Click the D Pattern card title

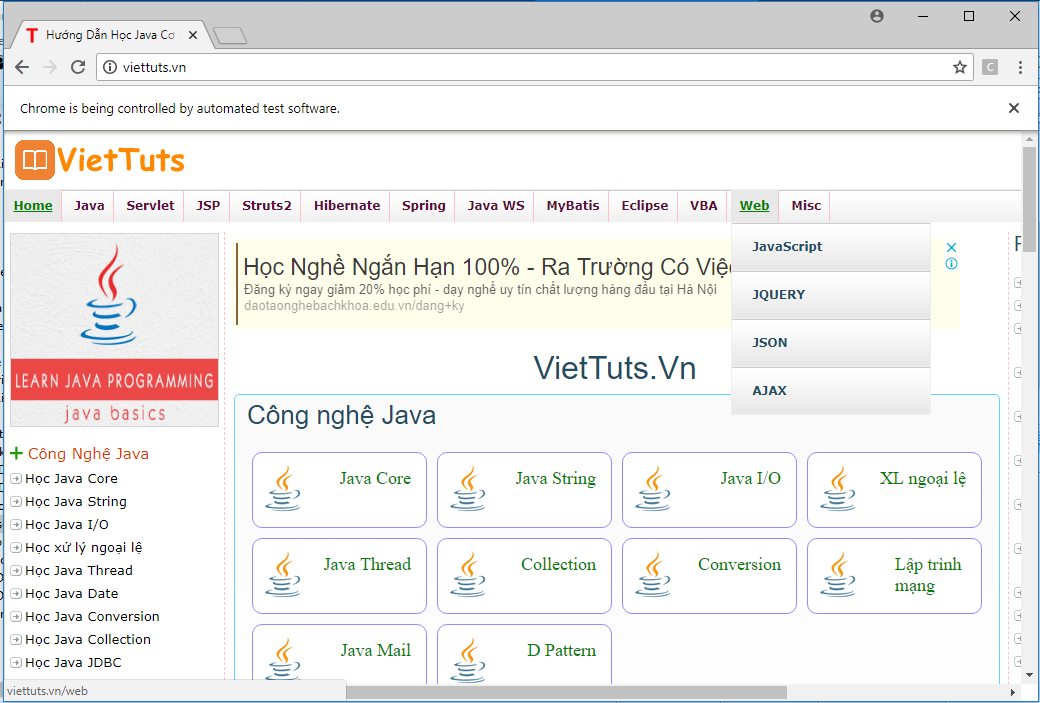point(561,651)
